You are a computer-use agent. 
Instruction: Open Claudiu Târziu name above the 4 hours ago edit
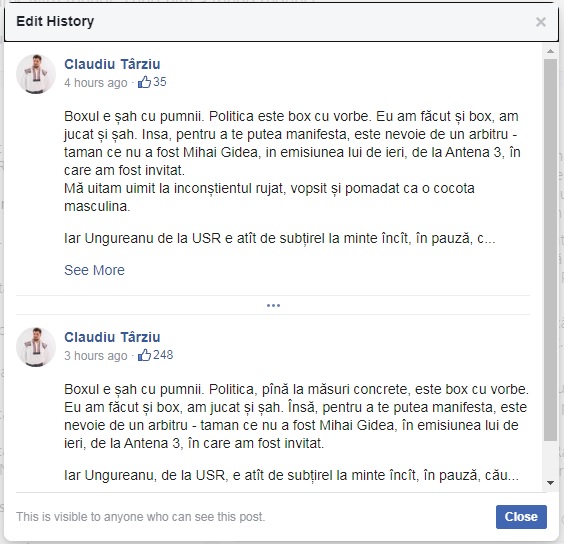(112, 64)
